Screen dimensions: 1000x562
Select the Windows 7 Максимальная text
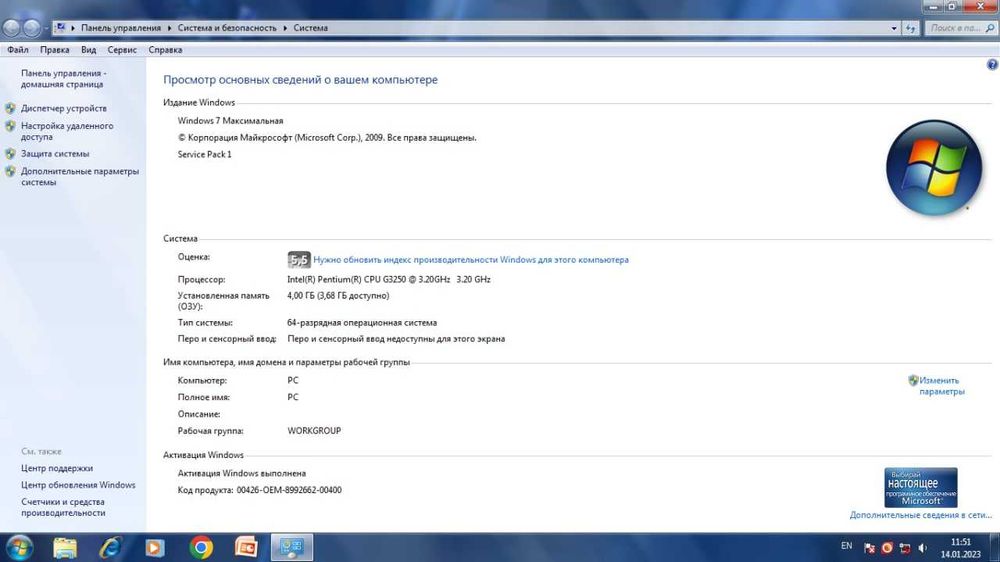[230, 121]
